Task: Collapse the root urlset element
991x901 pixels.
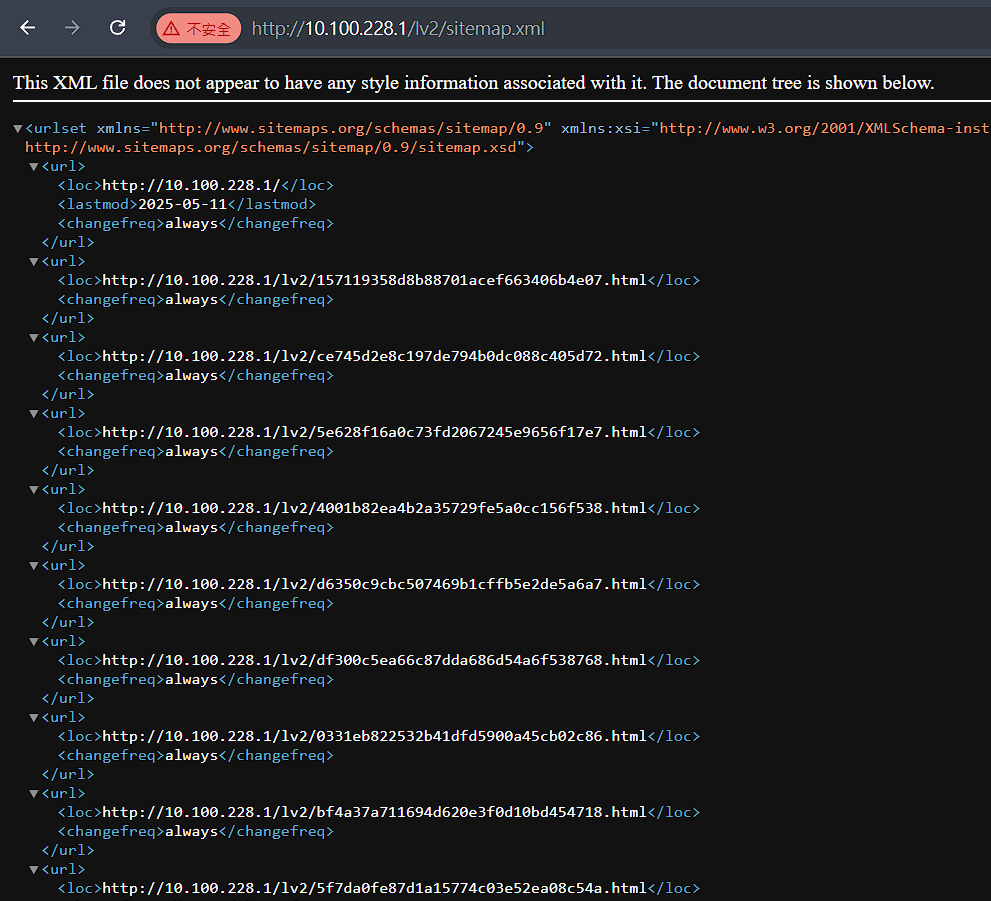Action: 18,129
